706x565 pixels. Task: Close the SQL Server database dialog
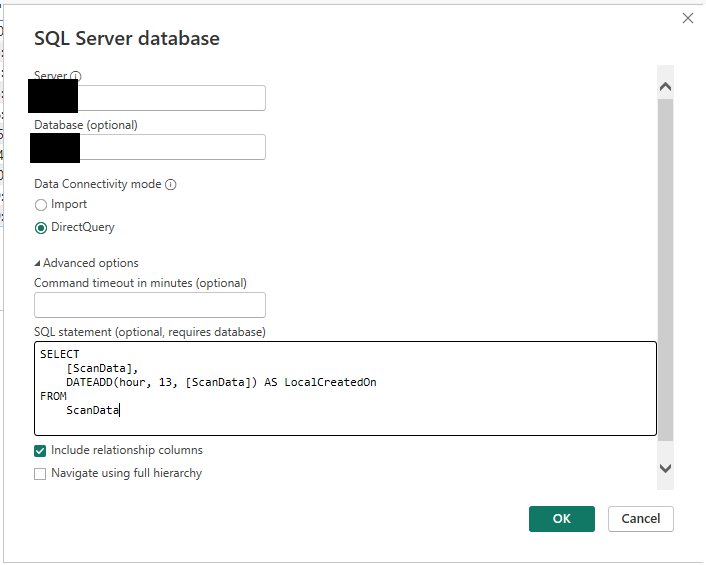tap(688, 18)
